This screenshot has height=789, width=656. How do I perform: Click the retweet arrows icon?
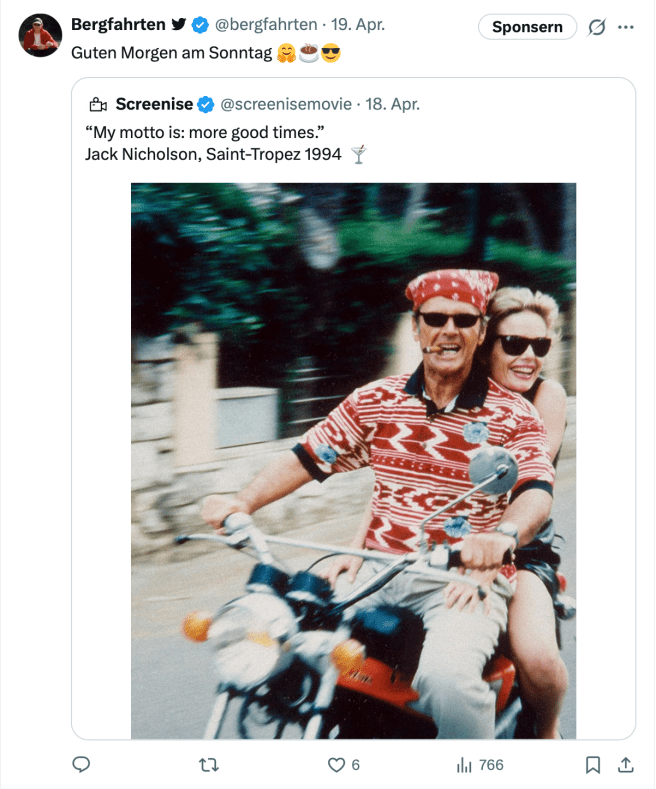pos(209,765)
